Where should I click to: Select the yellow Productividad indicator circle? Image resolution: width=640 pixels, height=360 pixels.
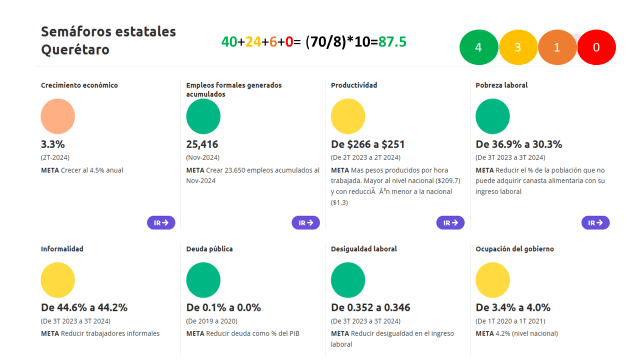click(348, 116)
